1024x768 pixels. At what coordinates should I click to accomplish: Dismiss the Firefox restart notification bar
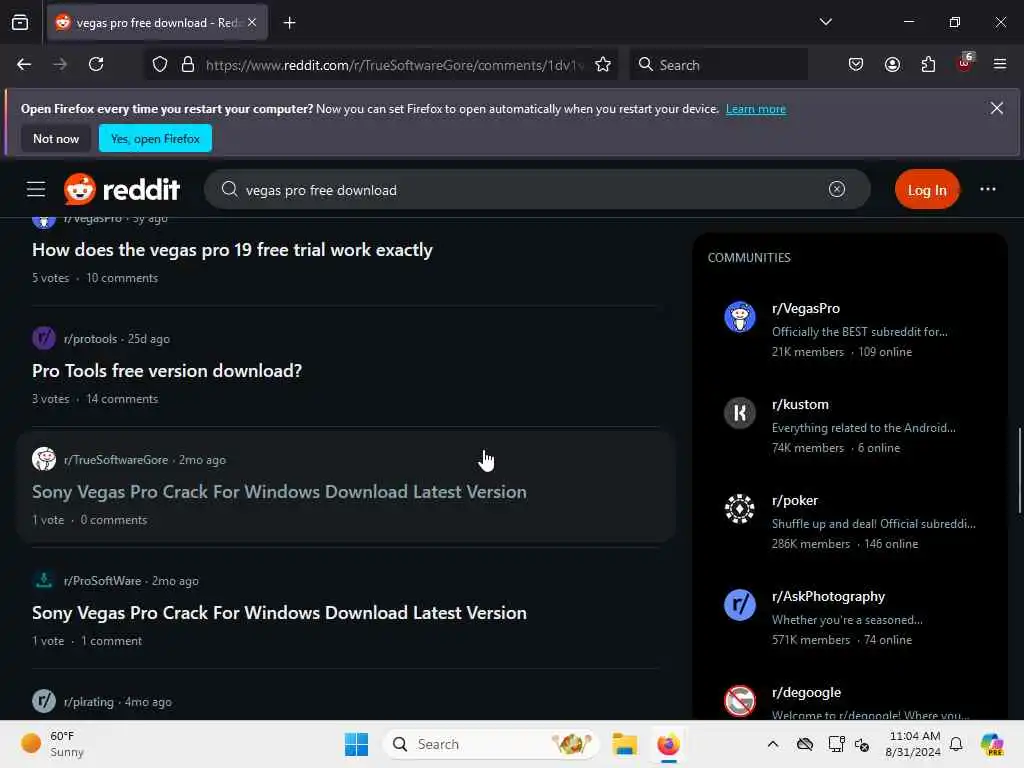pyautogui.click(x=997, y=108)
